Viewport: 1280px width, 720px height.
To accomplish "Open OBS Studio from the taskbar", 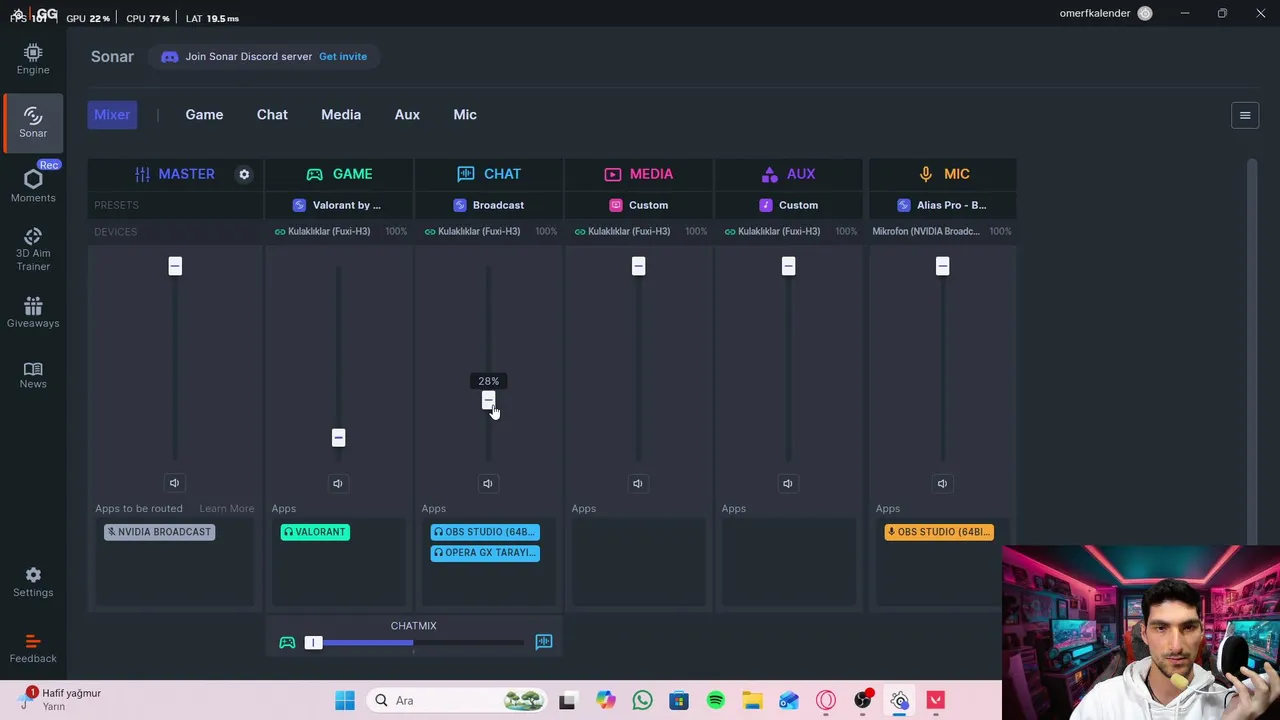I will [863, 701].
